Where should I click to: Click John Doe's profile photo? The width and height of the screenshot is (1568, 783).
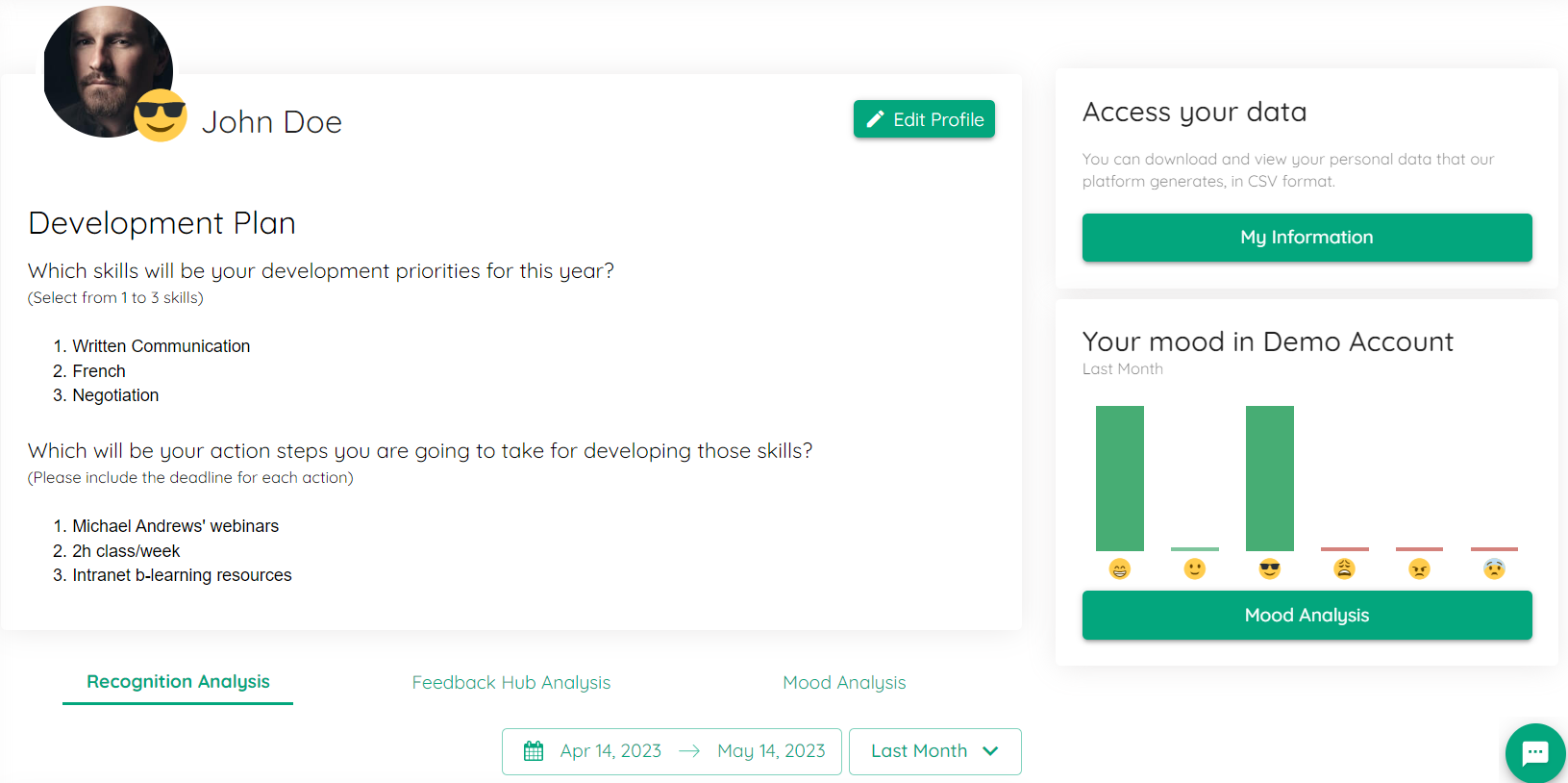108,72
